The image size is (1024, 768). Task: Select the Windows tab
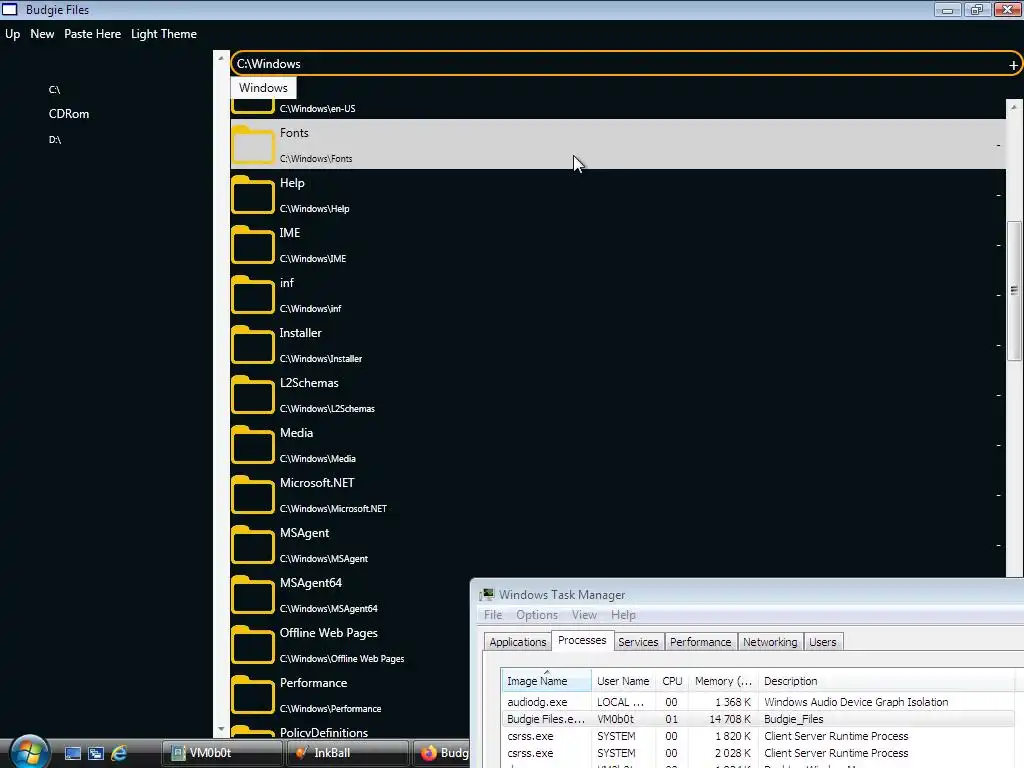point(263,88)
